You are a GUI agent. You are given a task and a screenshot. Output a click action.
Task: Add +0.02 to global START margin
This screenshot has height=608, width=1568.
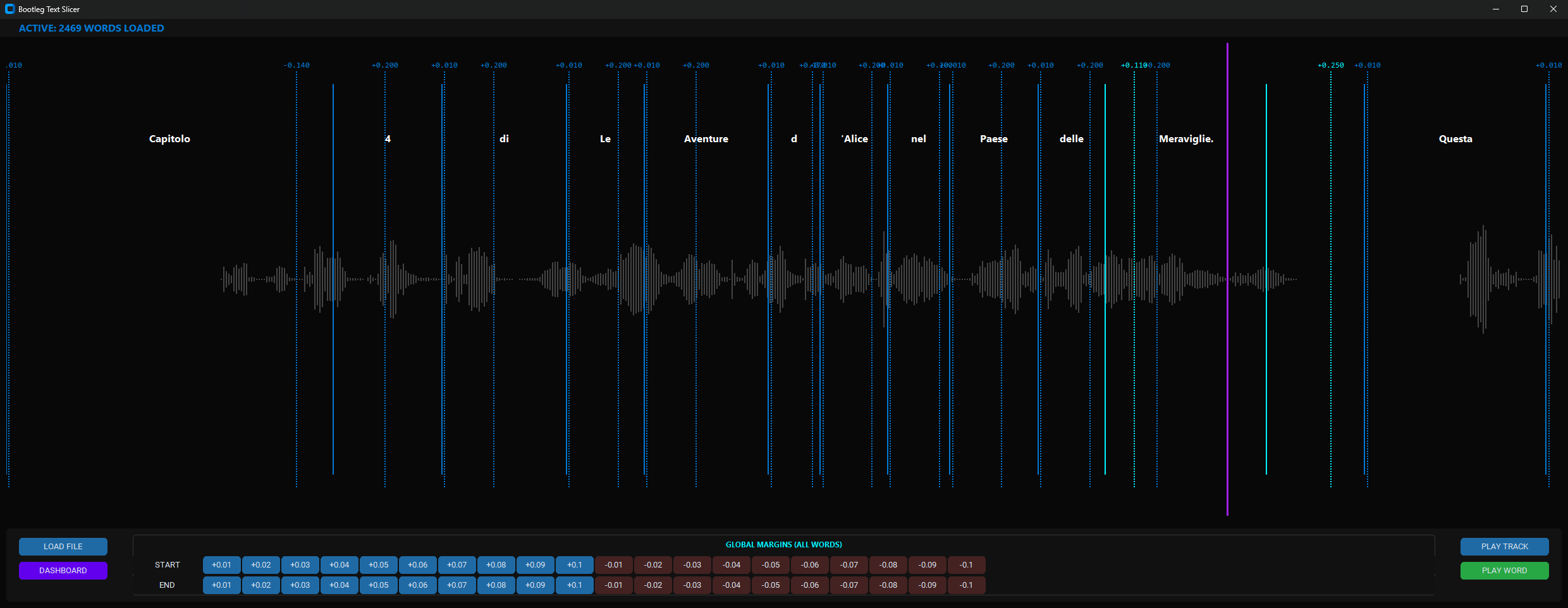coord(260,565)
